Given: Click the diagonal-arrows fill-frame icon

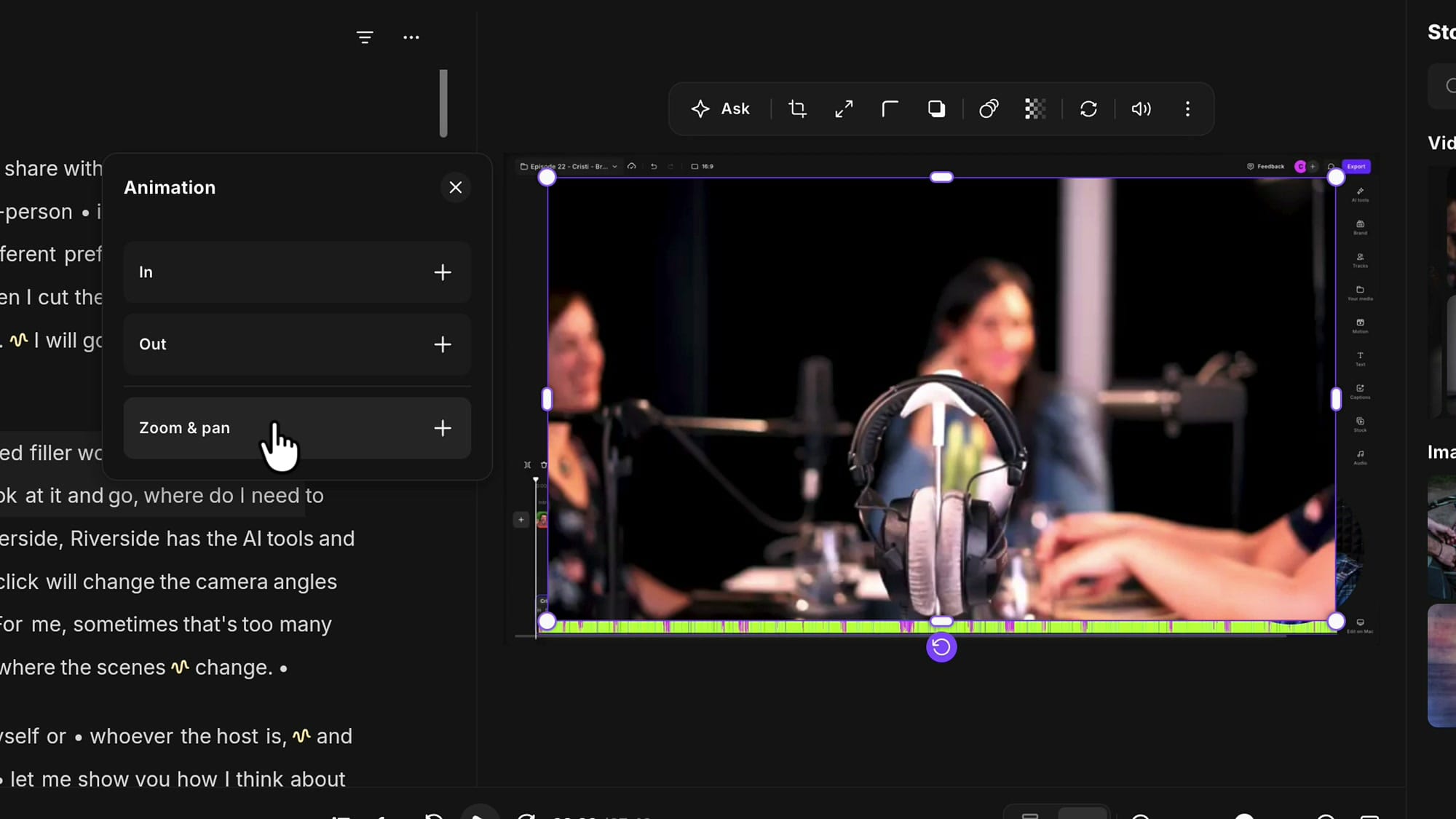Looking at the screenshot, I should click(844, 109).
